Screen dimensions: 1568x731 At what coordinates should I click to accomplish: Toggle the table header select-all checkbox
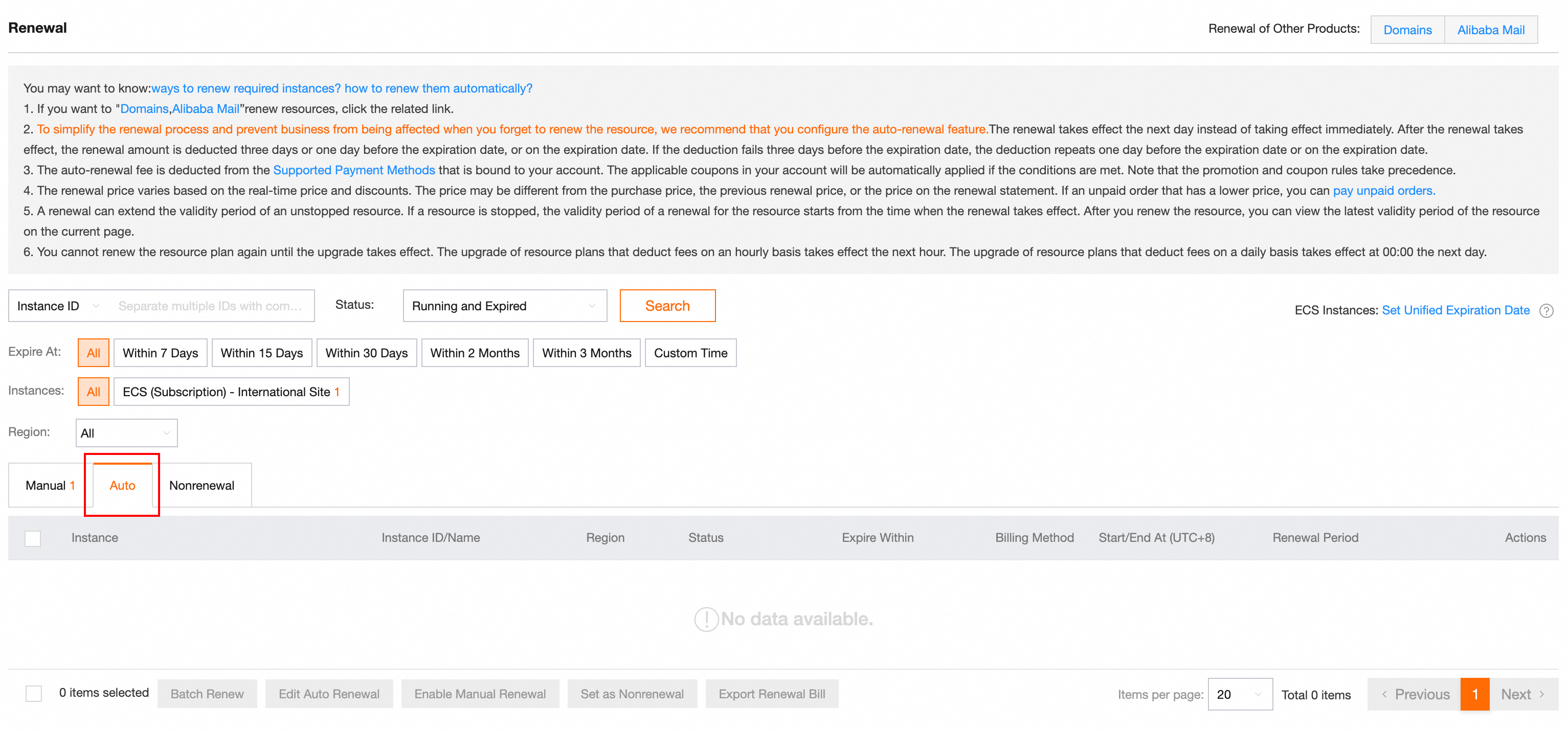[33, 538]
